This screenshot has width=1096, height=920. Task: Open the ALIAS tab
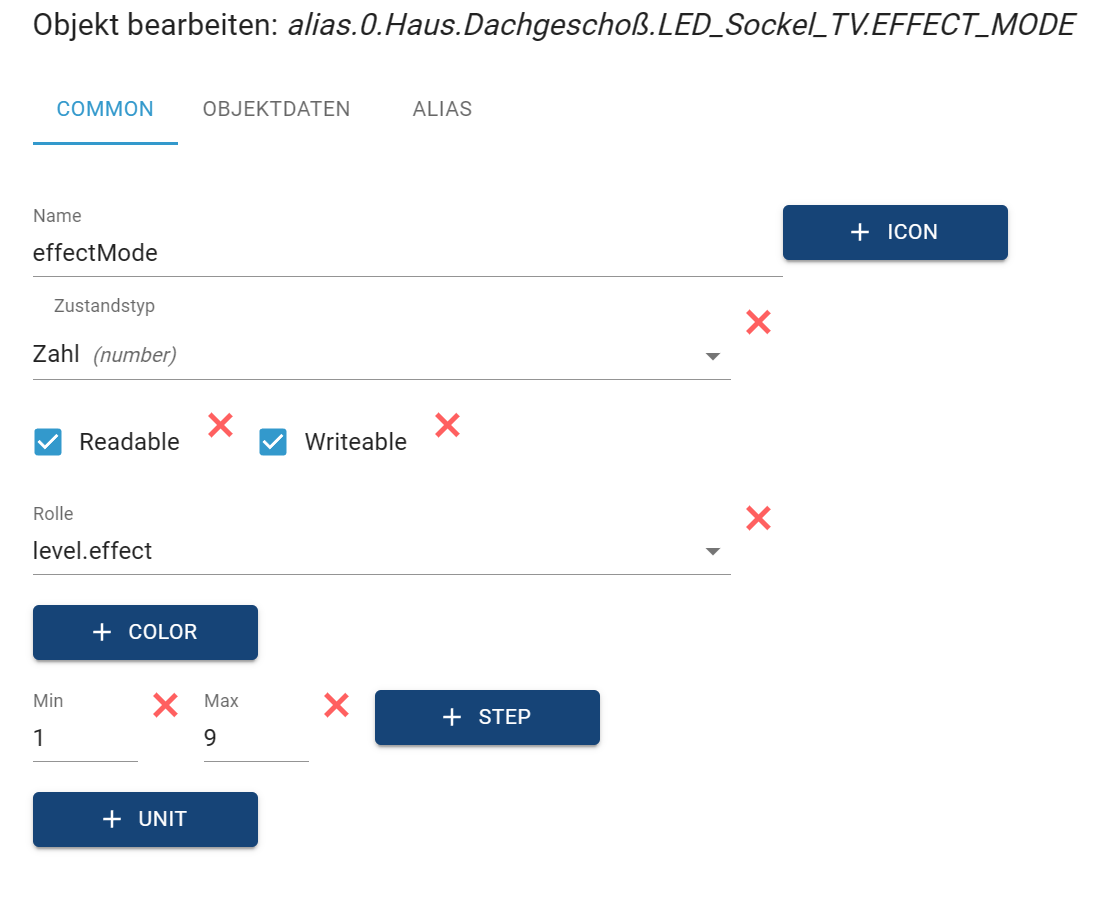click(x=442, y=109)
